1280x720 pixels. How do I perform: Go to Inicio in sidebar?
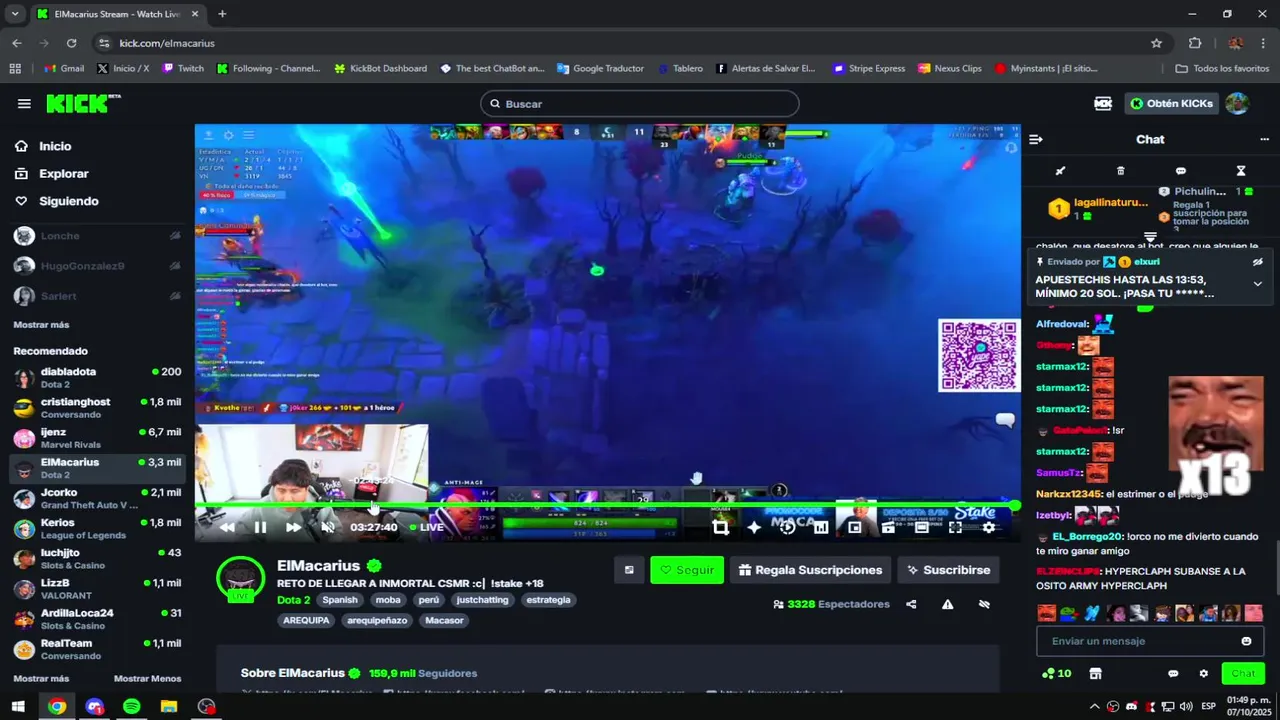[55, 146]
